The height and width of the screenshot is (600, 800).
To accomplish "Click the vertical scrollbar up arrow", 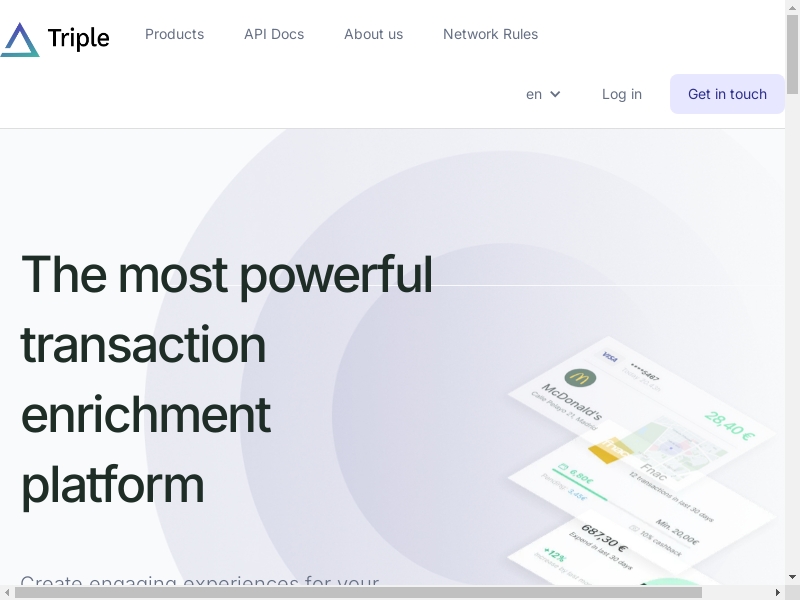I will click(793, 7).
